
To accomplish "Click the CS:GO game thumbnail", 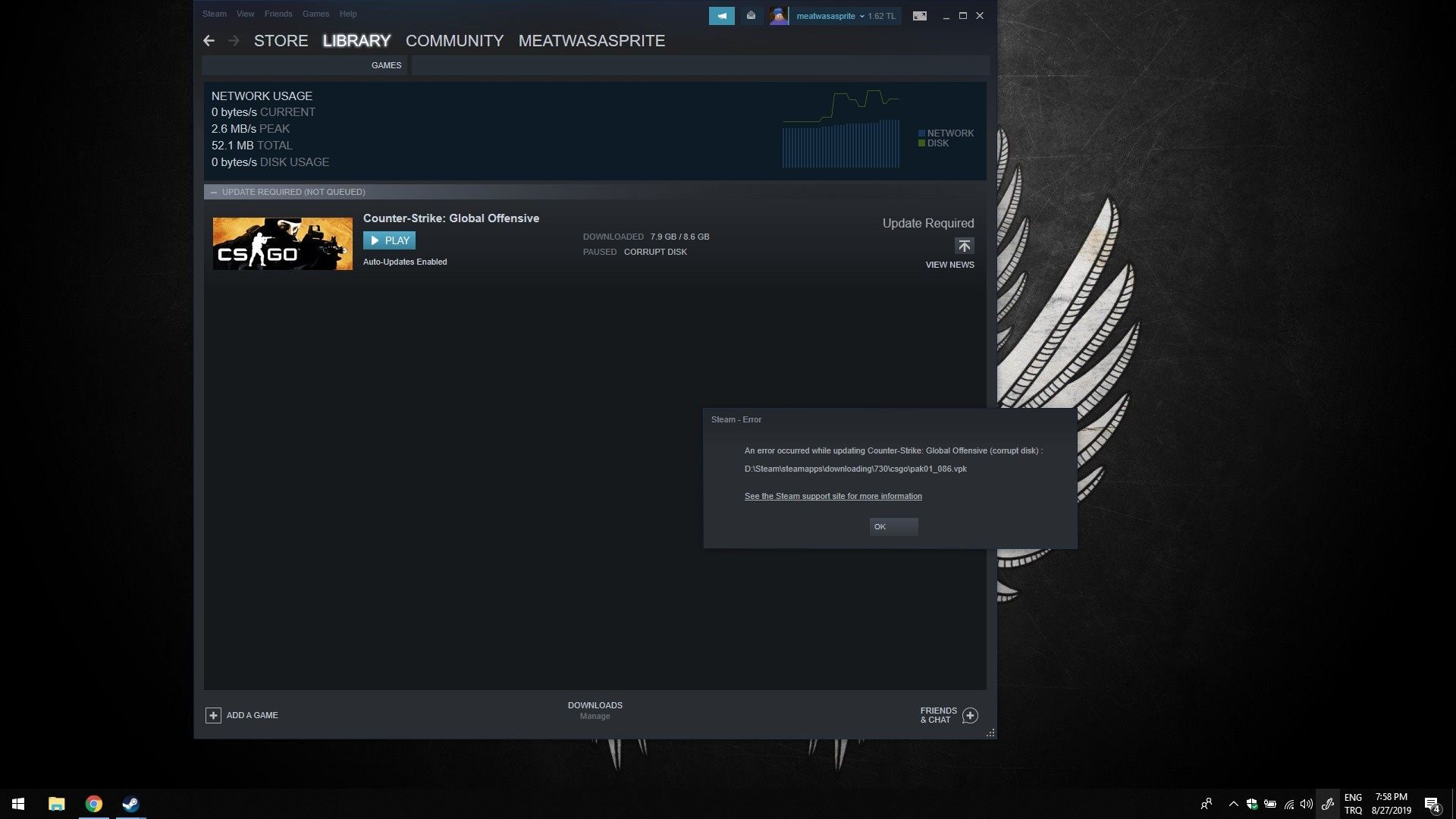I will click(x=282, y=243).
